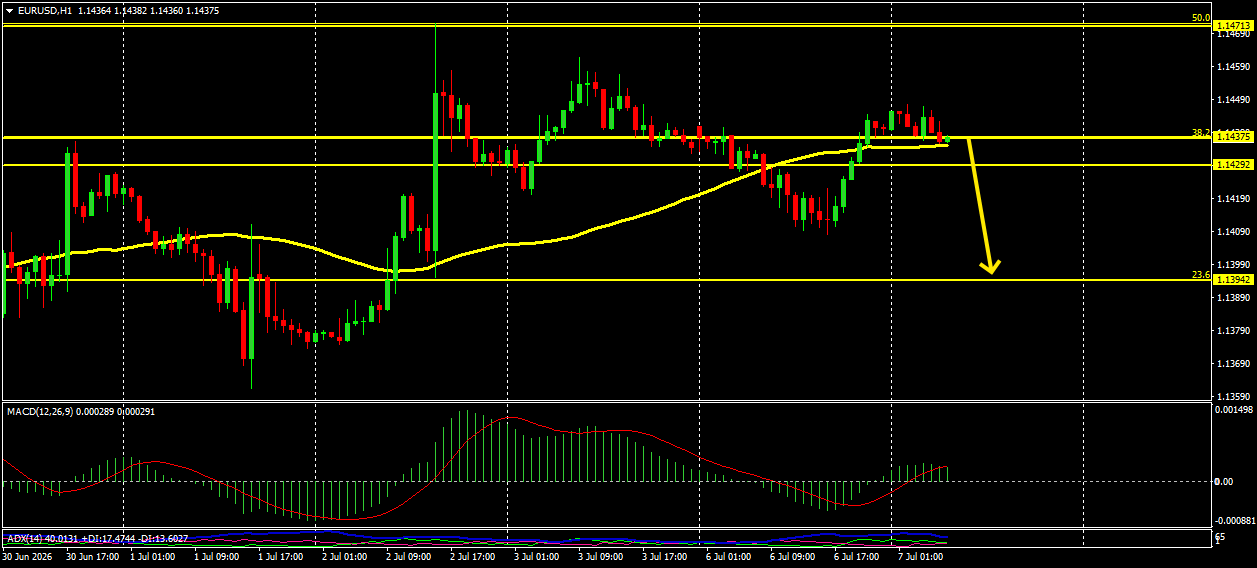Click the 30 Jun 2026 date label

[27, 555]
